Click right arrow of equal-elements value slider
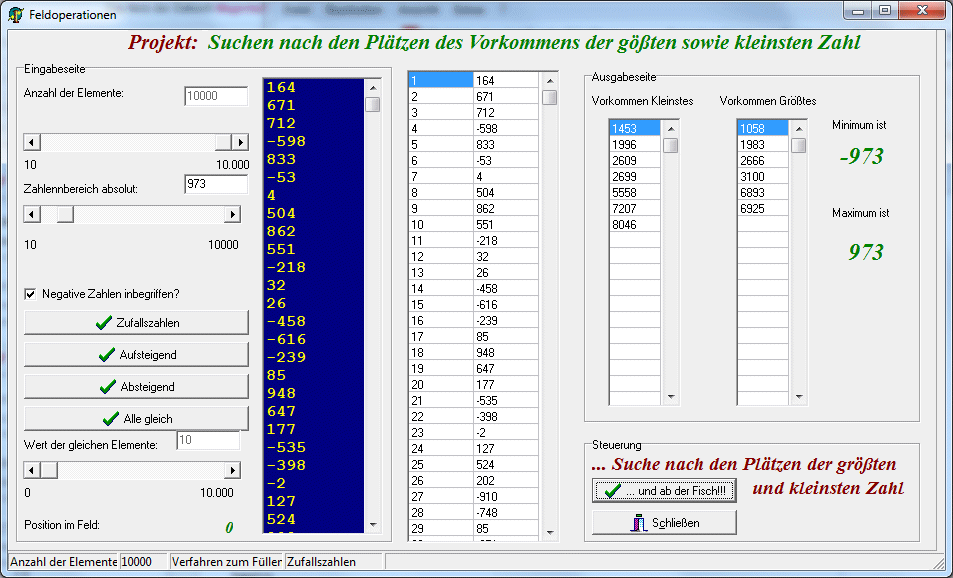 point(233,470)
